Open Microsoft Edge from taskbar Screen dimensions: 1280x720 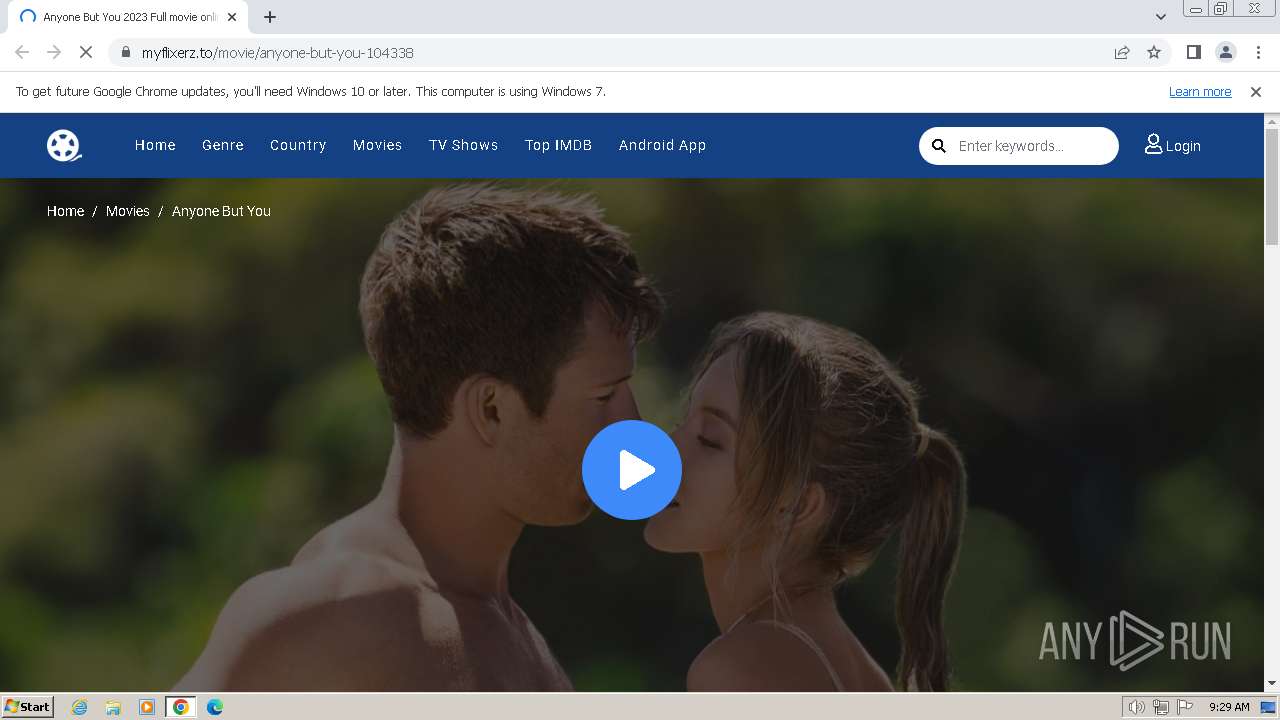click(x=215, y=707)
